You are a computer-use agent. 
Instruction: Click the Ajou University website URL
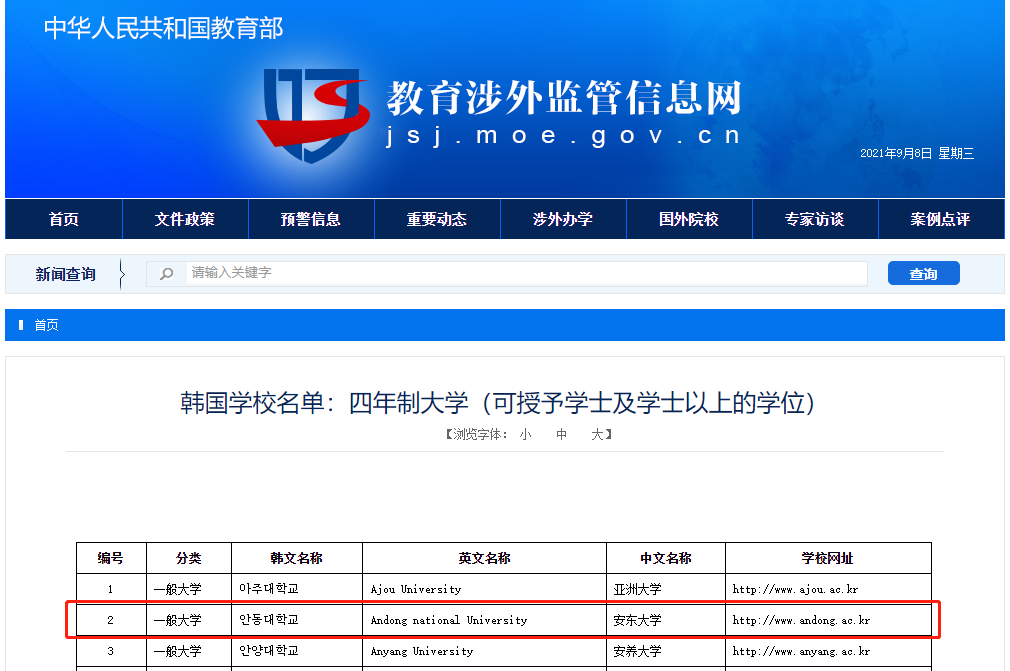click(x=795, y=589)
